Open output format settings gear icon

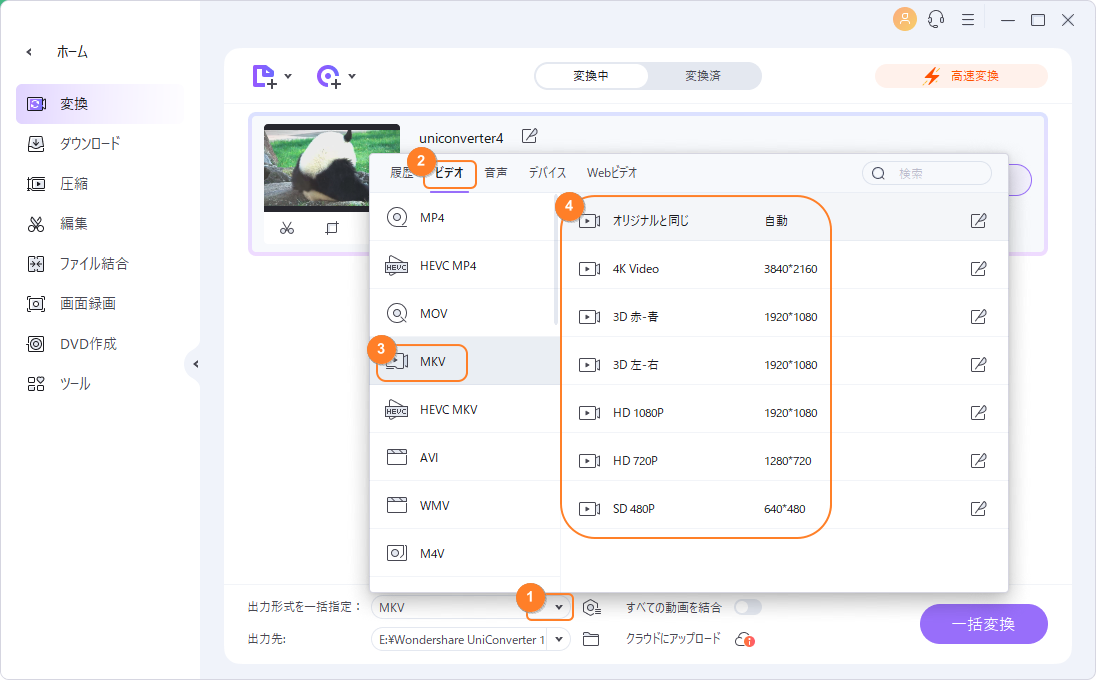click(x=592, y=607)
